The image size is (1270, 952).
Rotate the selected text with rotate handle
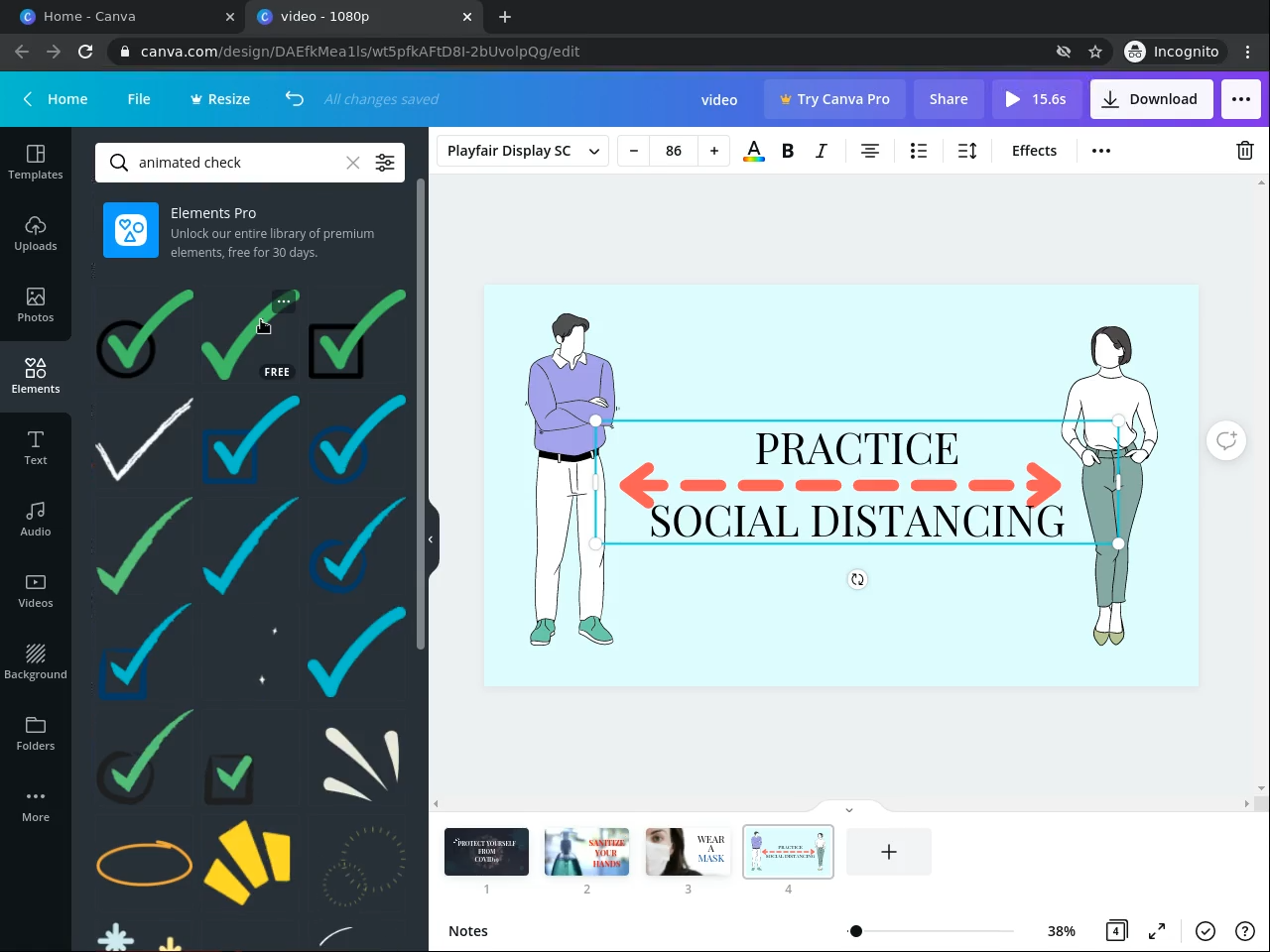(x=857, y=579)
